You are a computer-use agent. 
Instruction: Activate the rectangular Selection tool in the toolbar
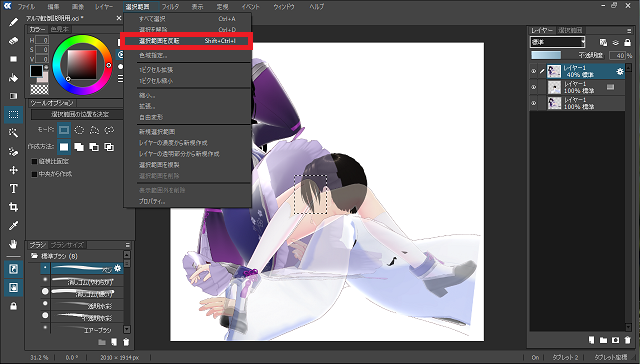click(x=13, y=115)
